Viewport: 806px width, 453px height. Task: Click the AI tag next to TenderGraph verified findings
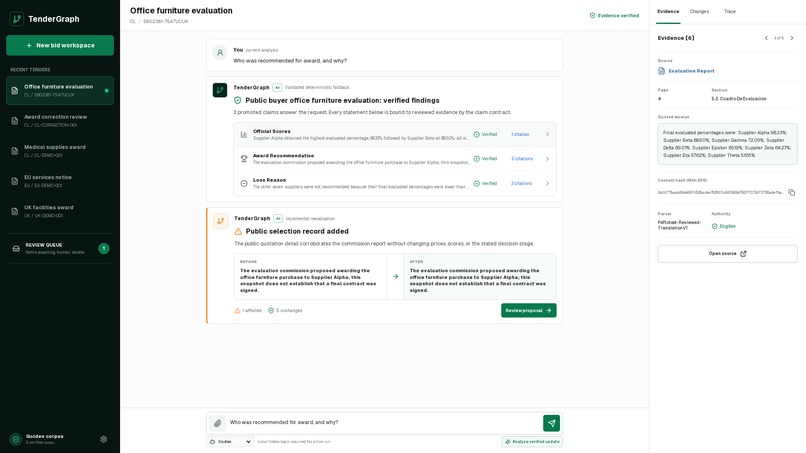click(277, 87)
